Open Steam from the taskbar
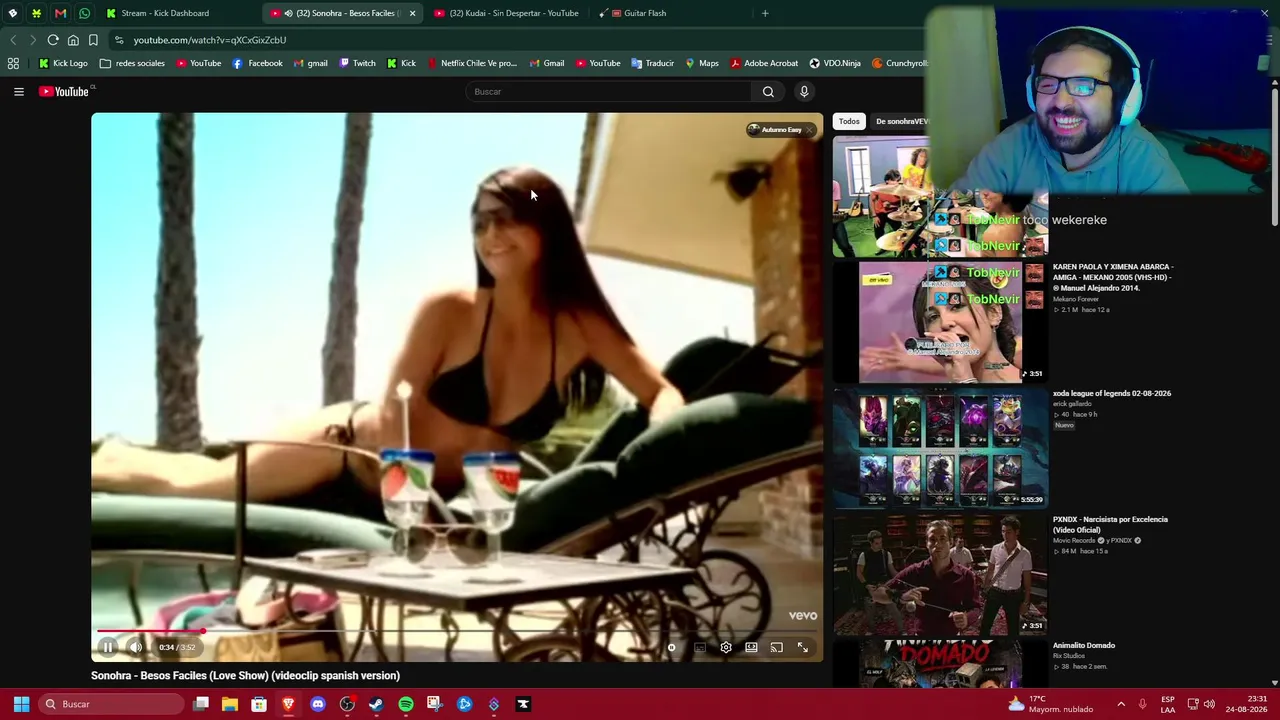Viewport: 1280px width, 720px height. point(376,704)
